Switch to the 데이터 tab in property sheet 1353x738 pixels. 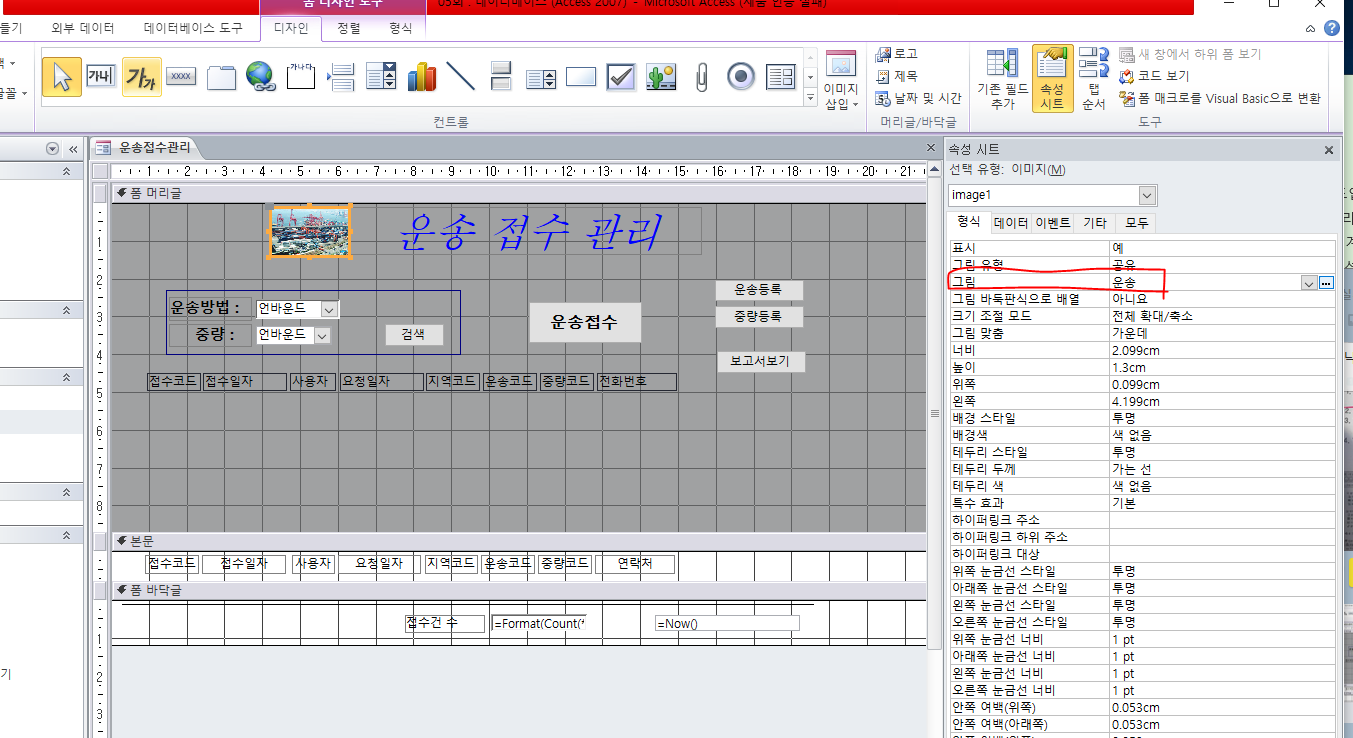(x=1010, y=223)
